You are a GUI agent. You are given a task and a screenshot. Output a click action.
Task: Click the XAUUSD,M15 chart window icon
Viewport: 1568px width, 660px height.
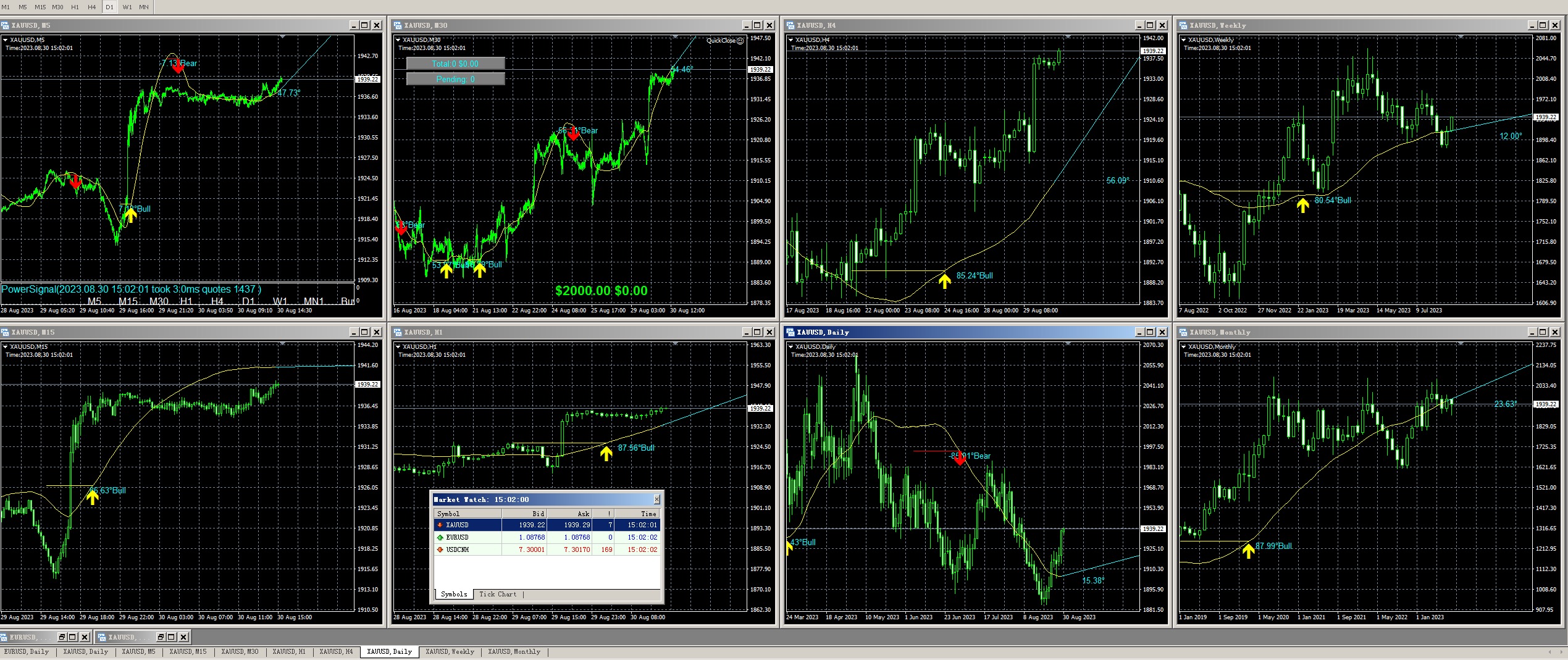pyautogui.click(x=5, y=332)
